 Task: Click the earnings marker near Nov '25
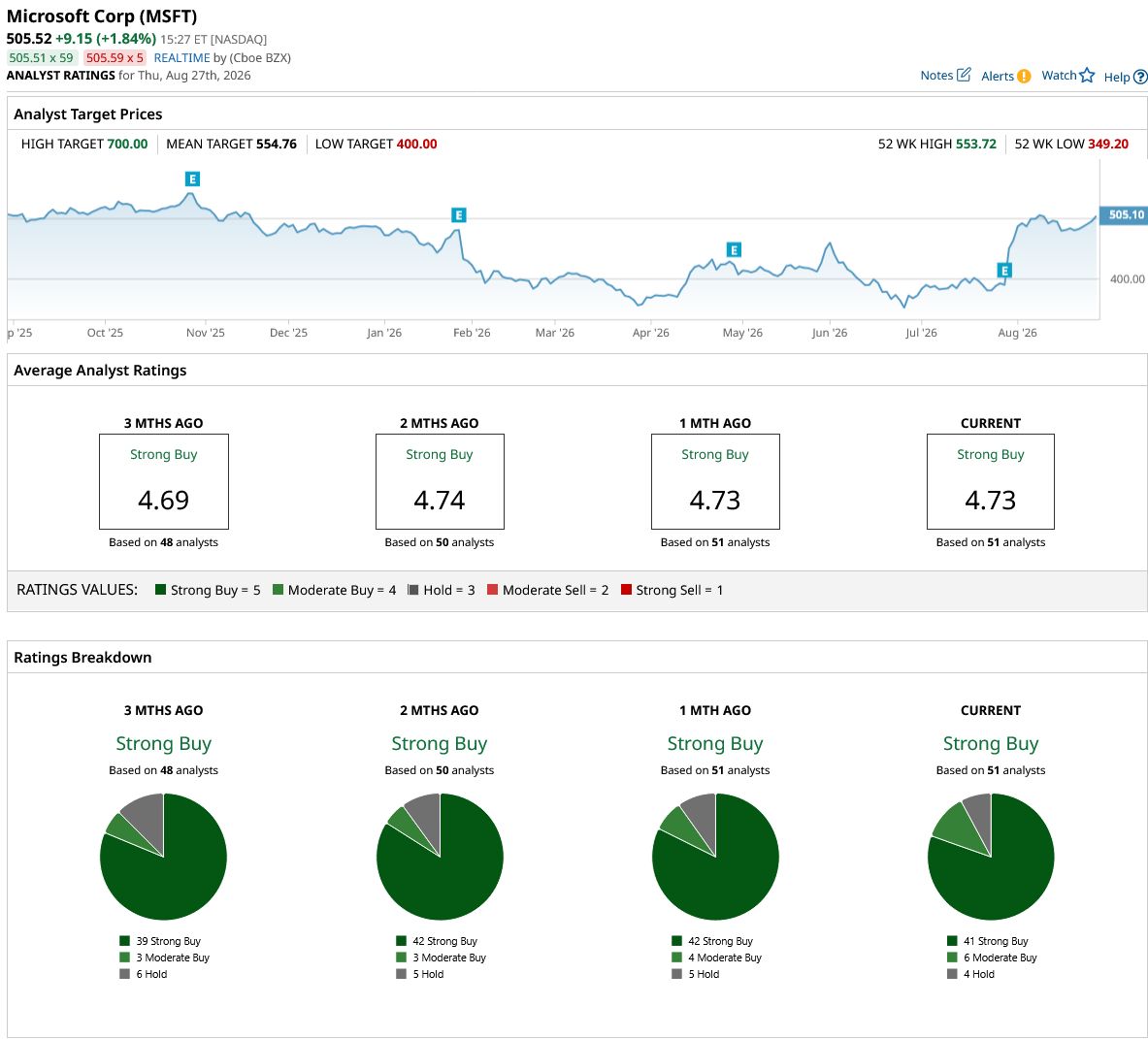tap(192, 179)
